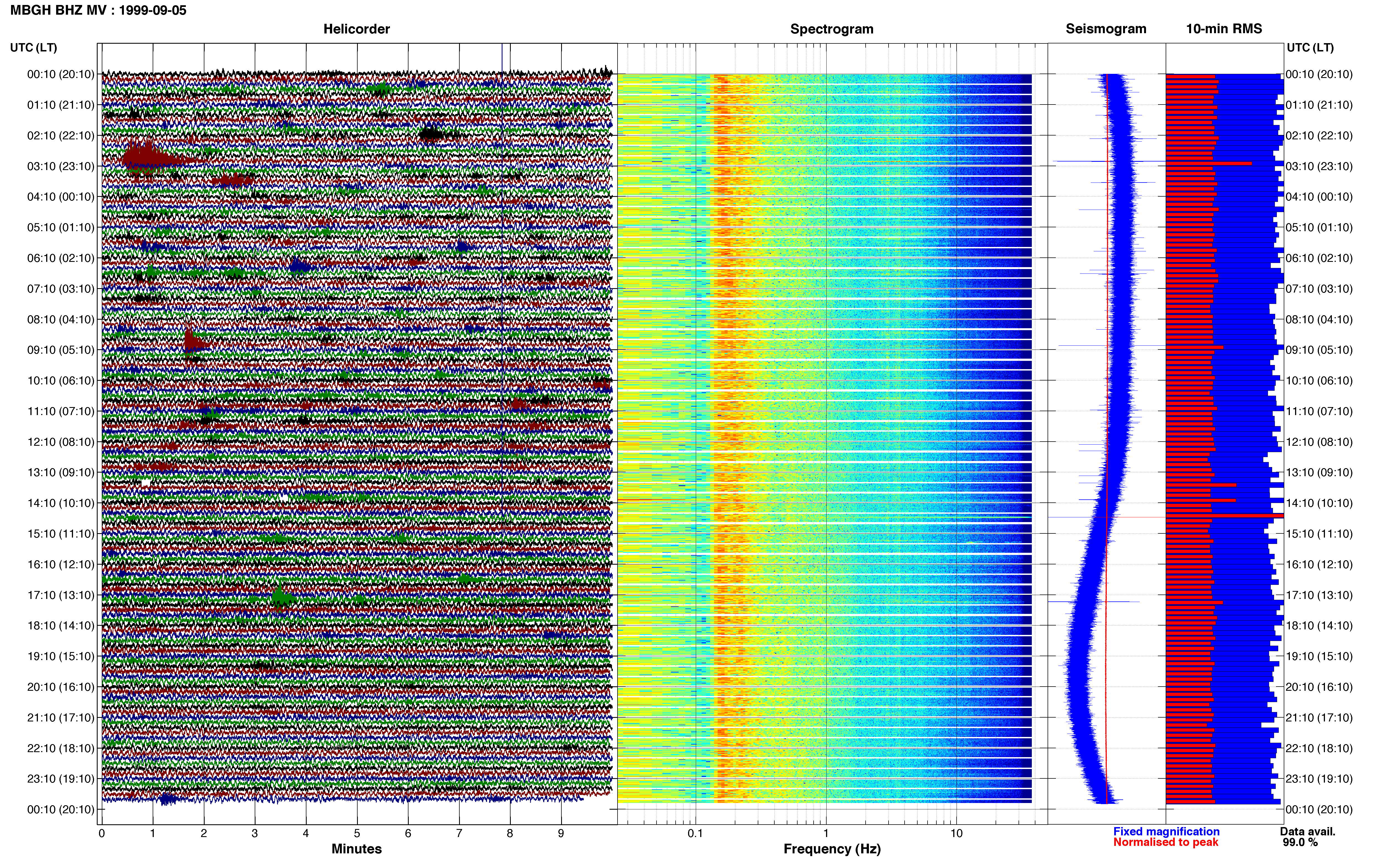Click the '9' minutes tick label
Image resolution: width=1388 pixels, height=868 pixels.
click(x=561, y=833)
